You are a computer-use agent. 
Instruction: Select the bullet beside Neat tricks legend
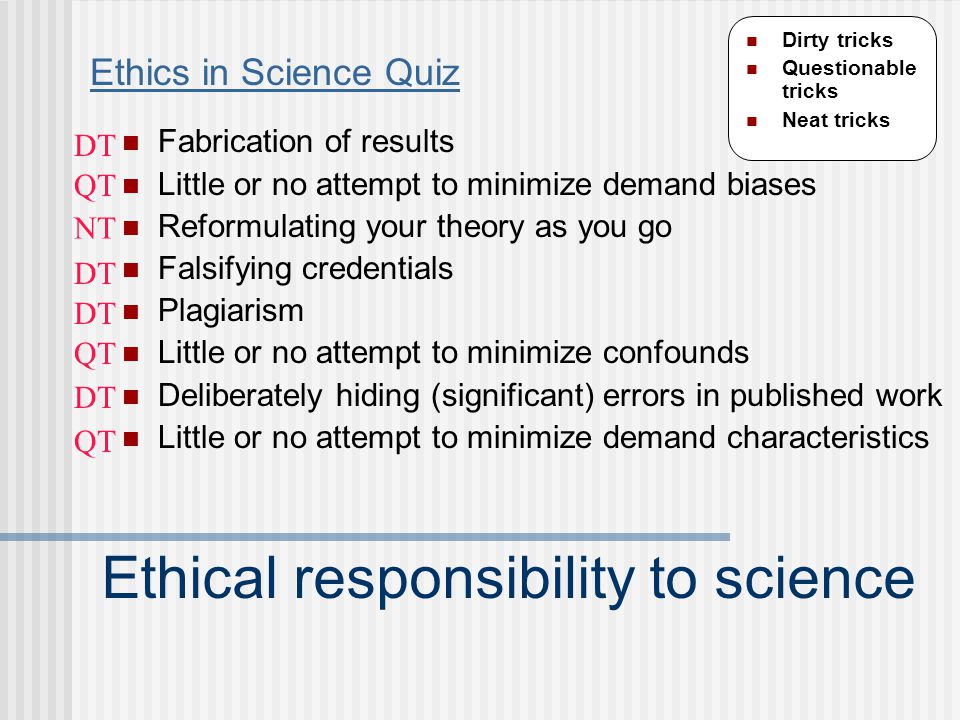[752, 121]
